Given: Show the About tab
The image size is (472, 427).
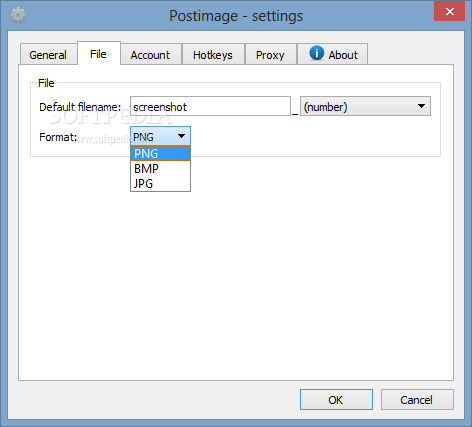Looking at the screenshot, I should point(333,55).
